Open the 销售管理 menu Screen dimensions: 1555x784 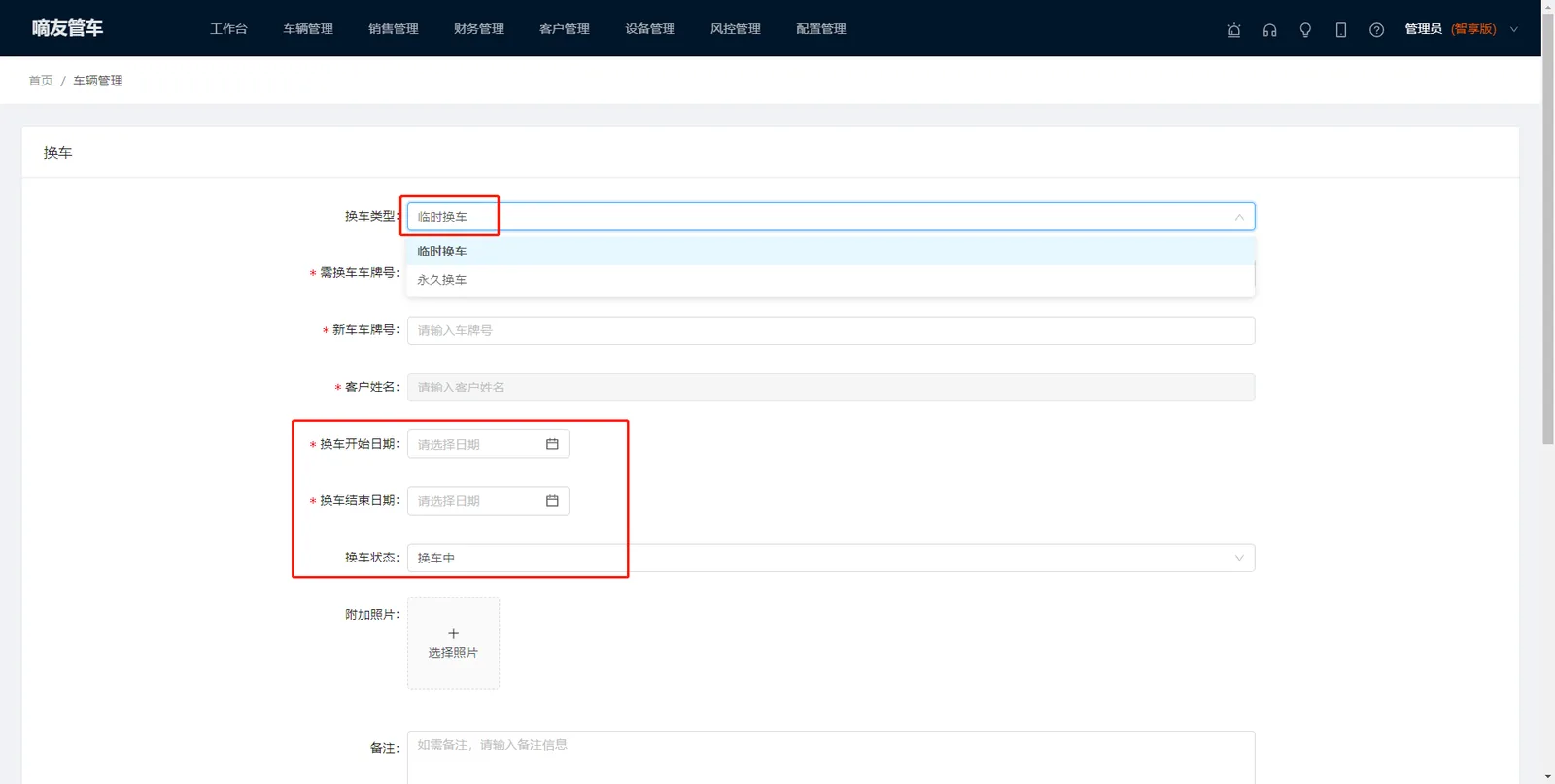click(394, 29)
